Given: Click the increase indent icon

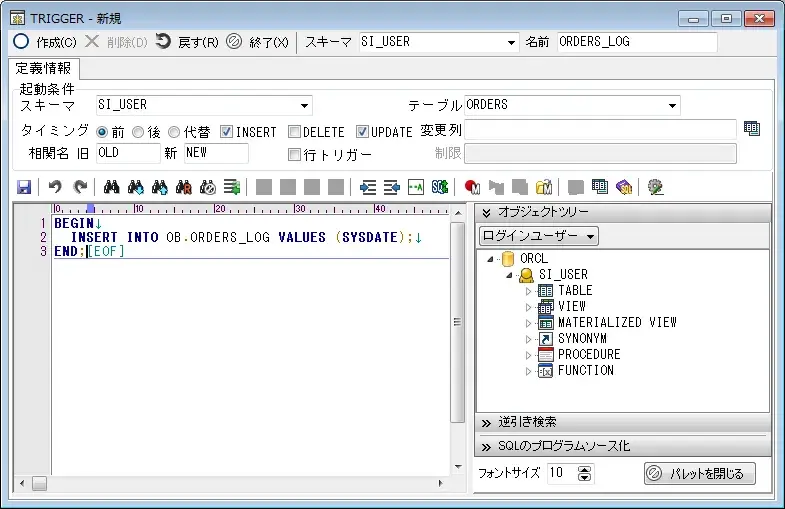Looking at the screenshot, I should click(x=368, y=187).
